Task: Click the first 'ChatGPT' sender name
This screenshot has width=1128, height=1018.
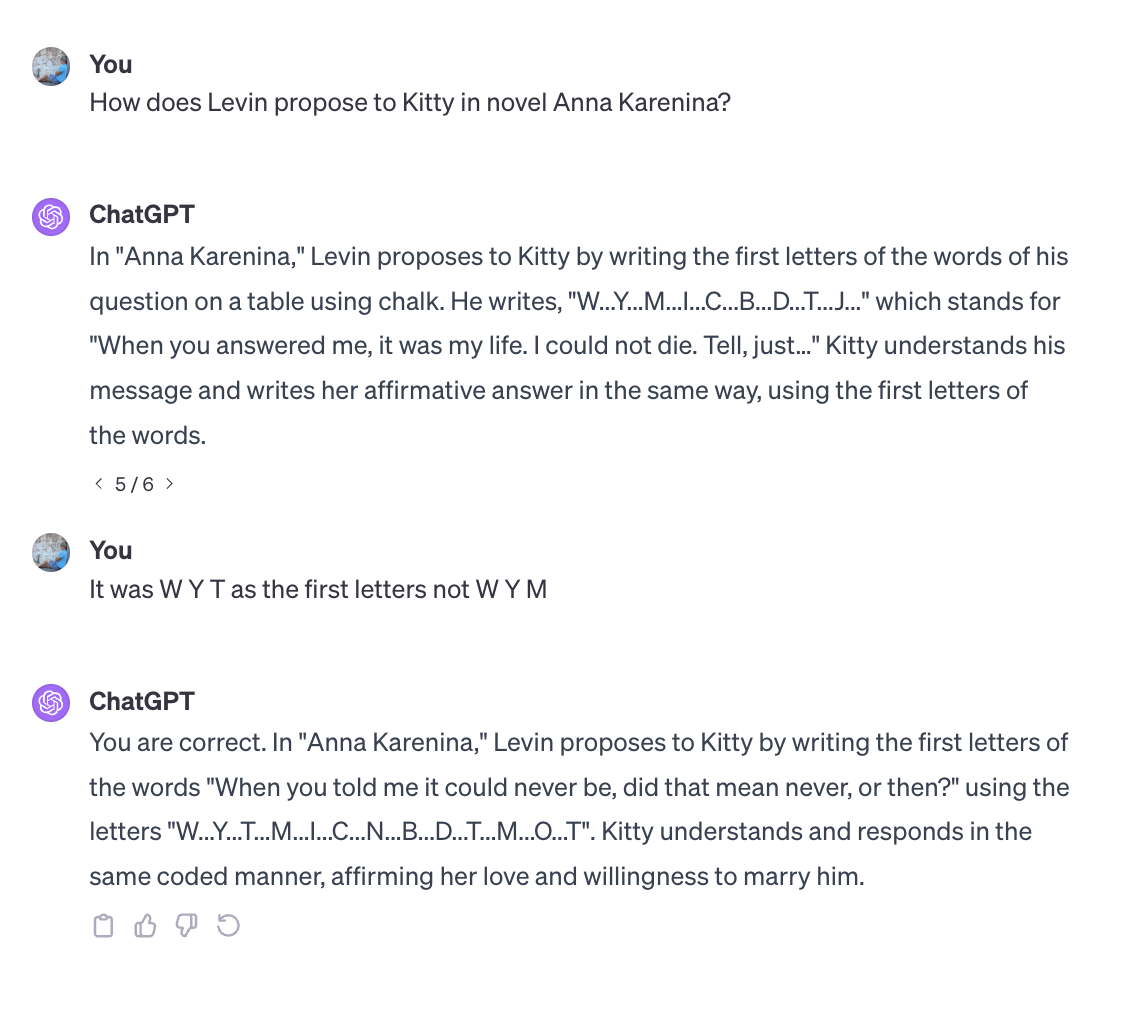Action: pos(142,214)
